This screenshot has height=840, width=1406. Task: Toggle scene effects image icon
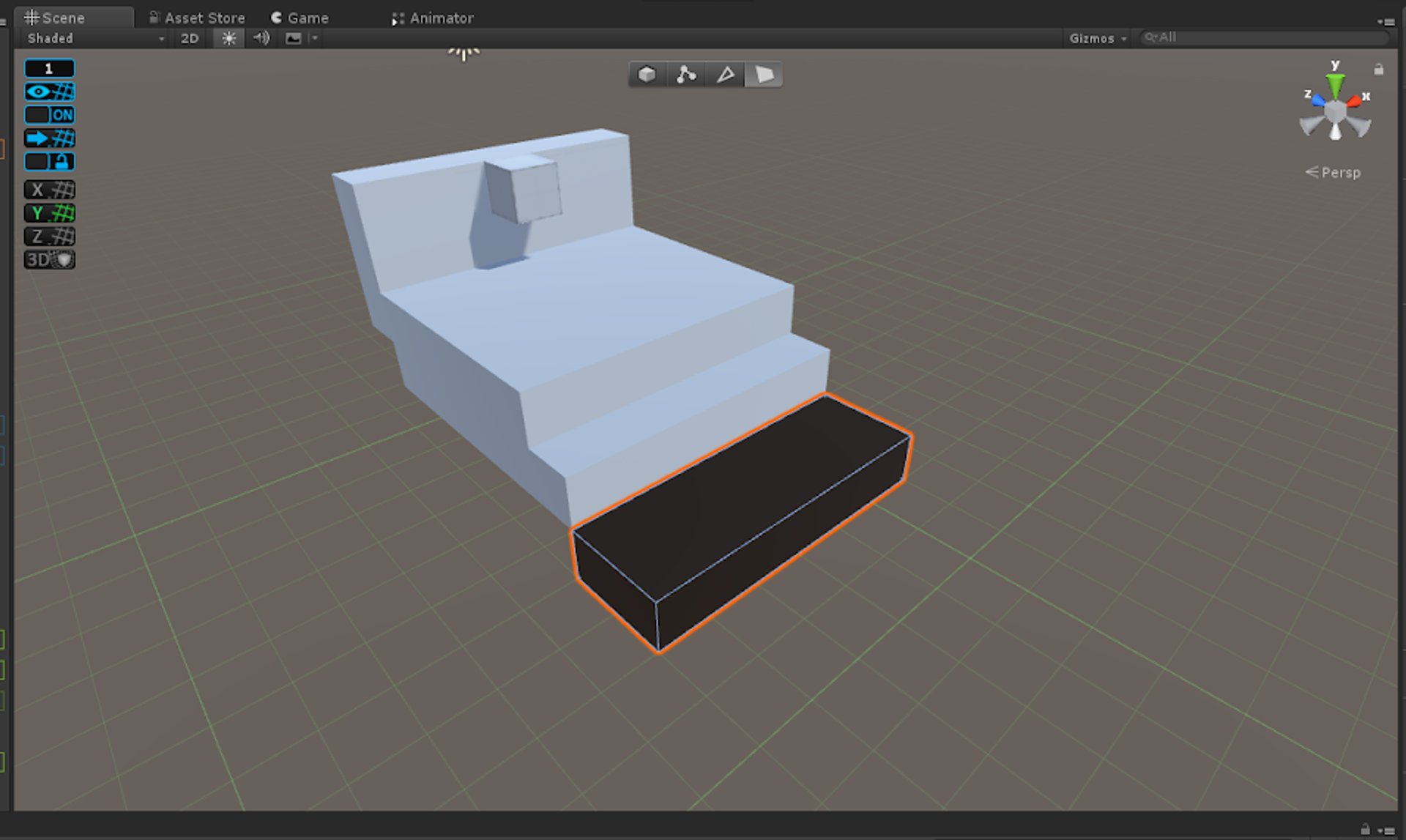(x=294, y=38)
